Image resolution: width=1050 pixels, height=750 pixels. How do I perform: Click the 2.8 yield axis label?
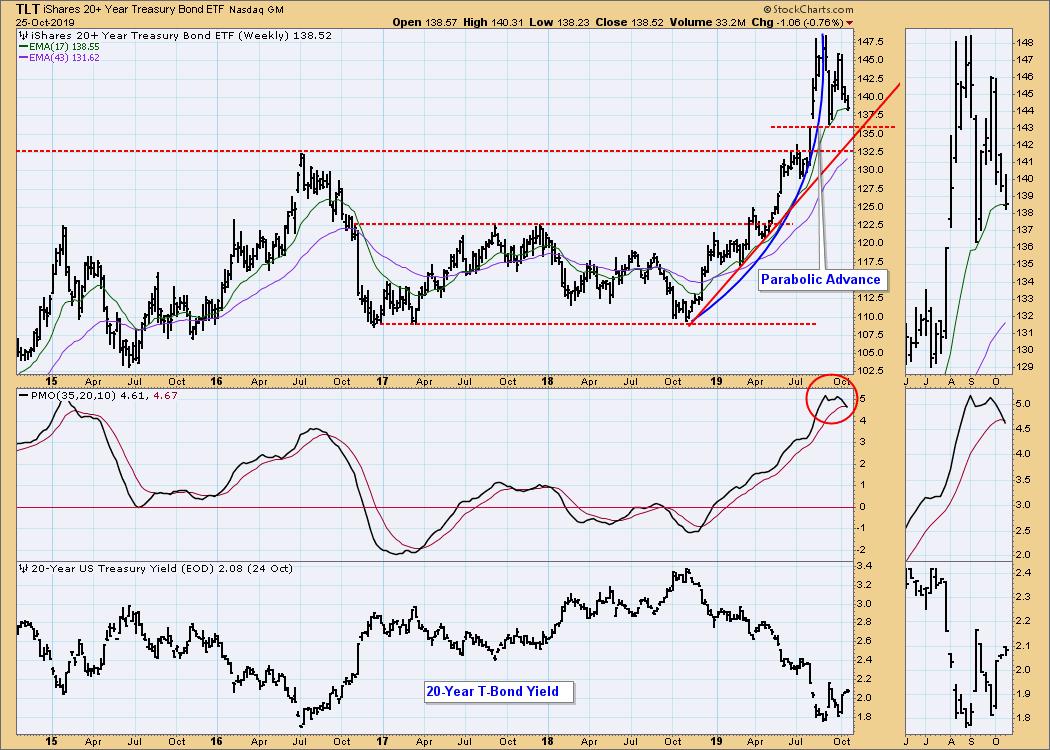point(865,623)
